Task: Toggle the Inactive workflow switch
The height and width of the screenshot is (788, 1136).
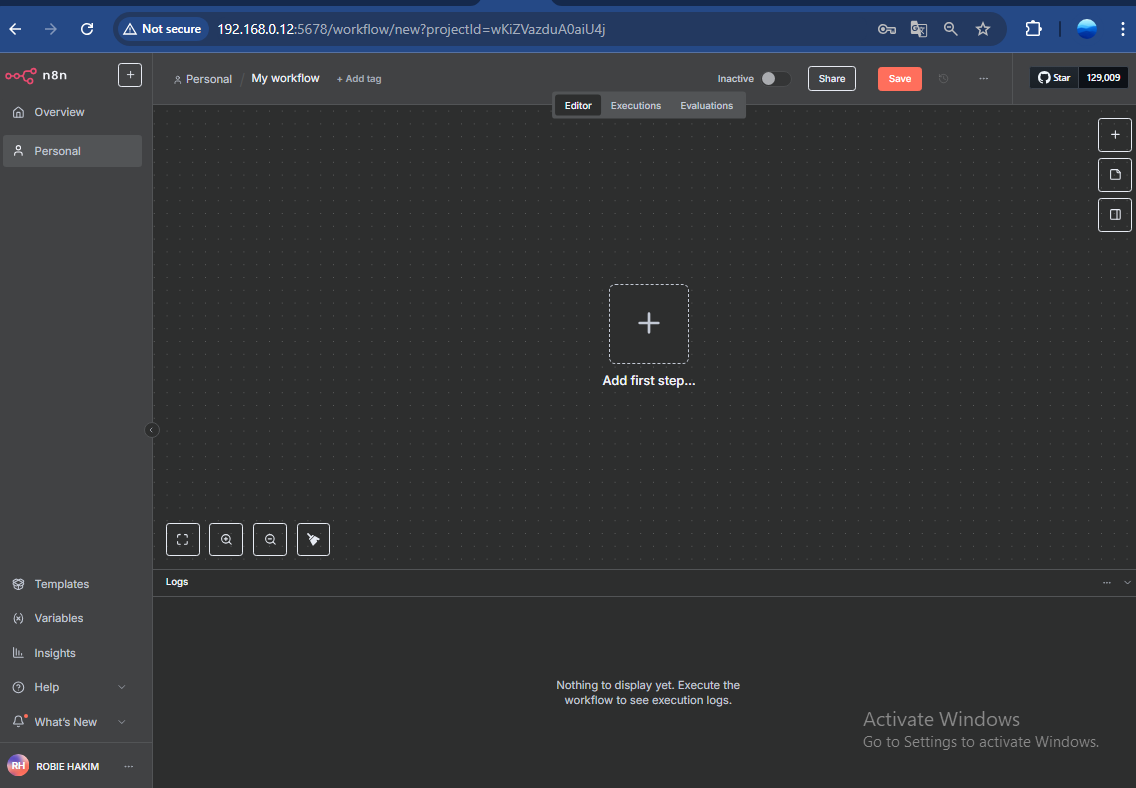Action: [x=775, y=79]
